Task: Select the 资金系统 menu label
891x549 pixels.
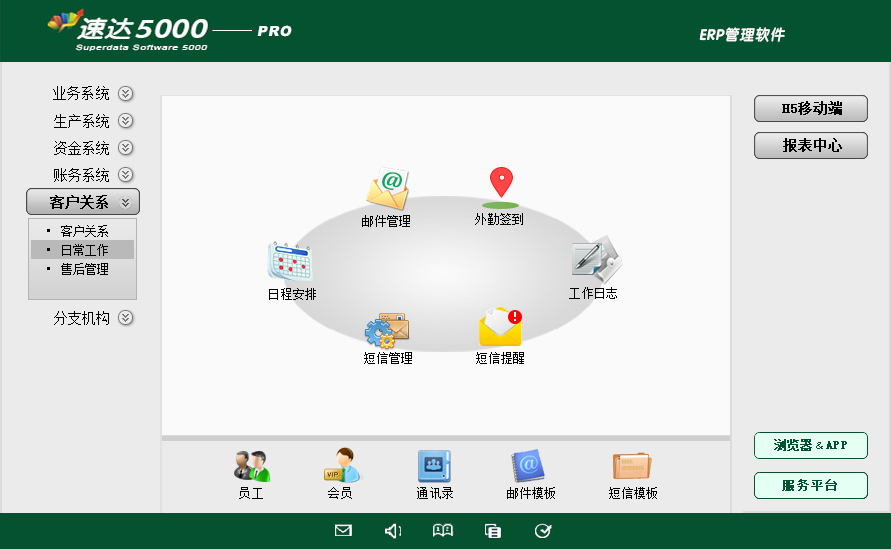Action: [81, 148]
